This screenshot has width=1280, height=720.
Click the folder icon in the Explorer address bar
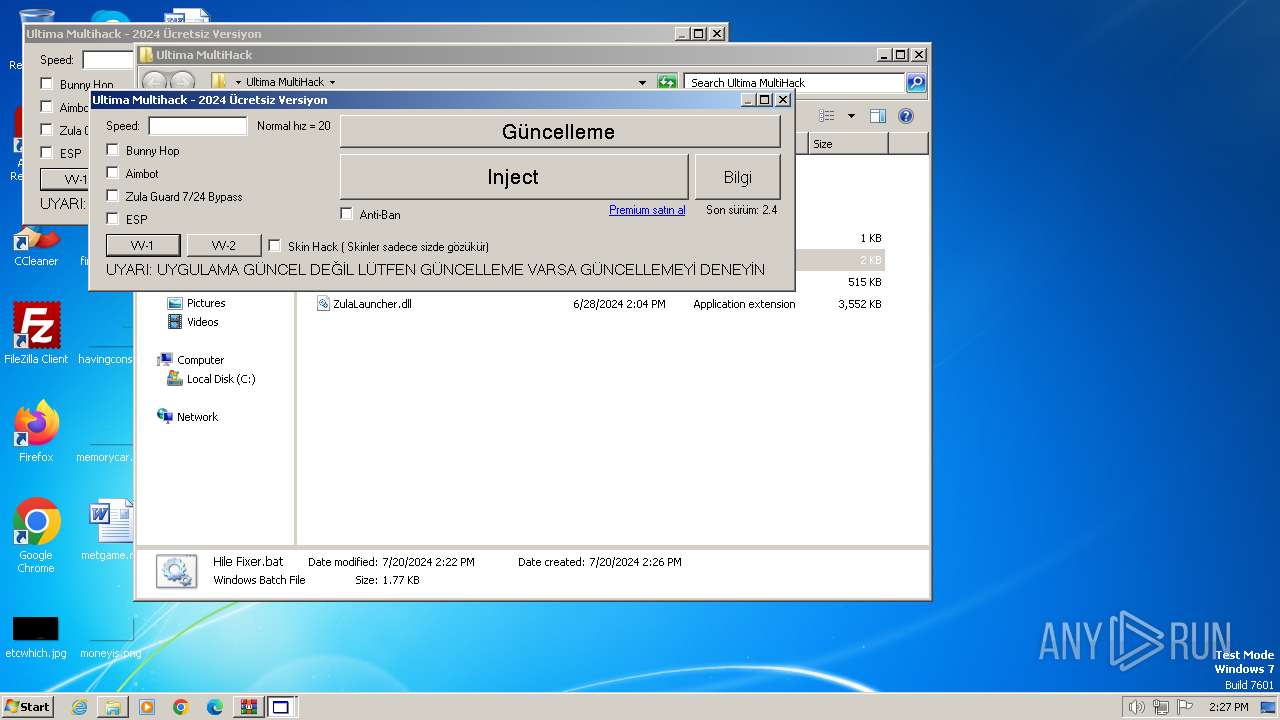click(x=220, y=82)
